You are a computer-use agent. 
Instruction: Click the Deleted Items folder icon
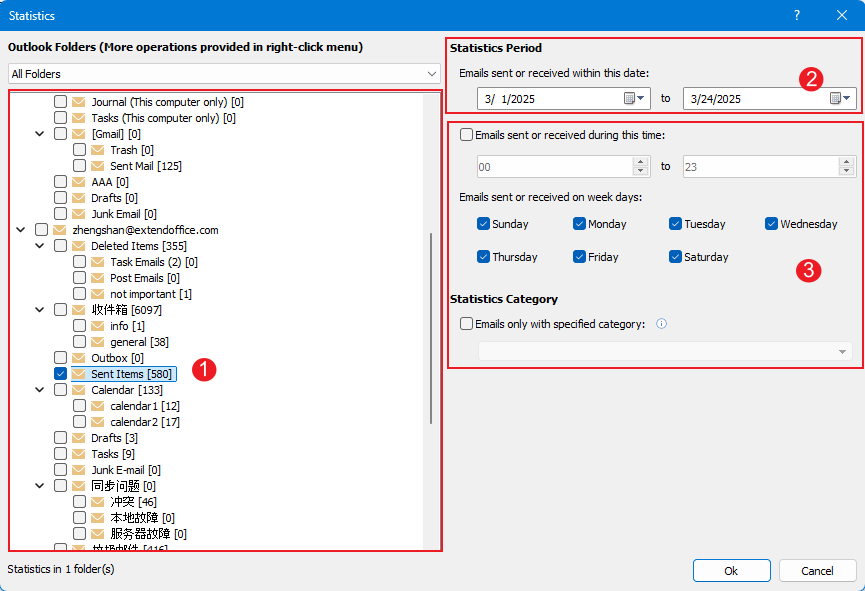(79, 246)
